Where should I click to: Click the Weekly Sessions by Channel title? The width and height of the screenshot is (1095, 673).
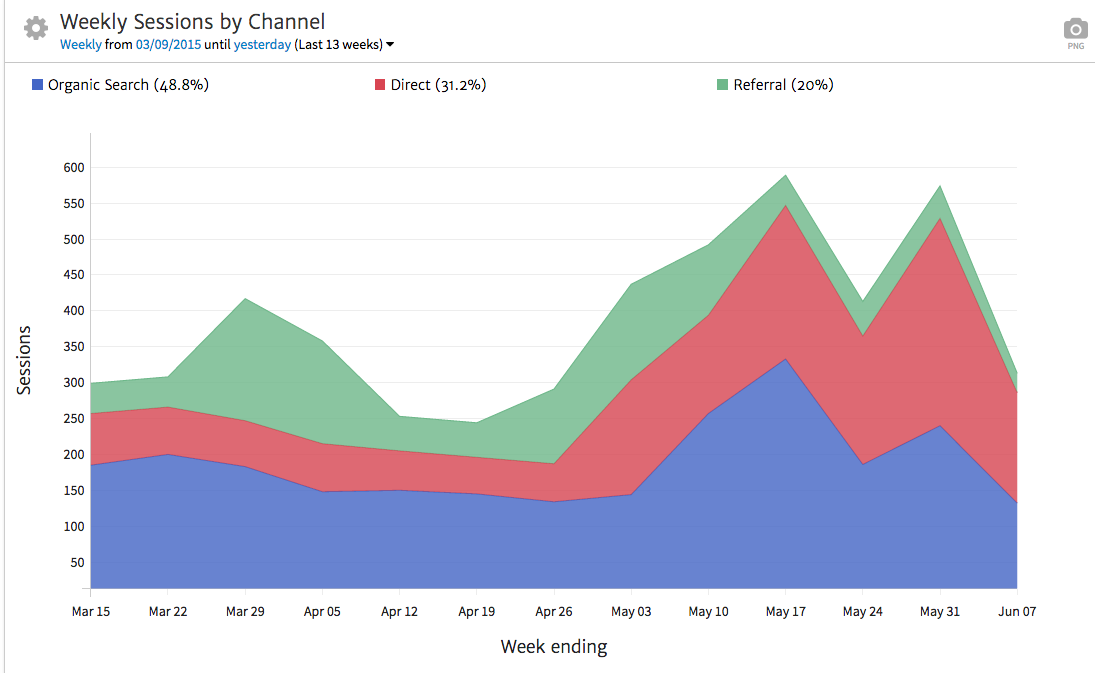click(192, 21)
